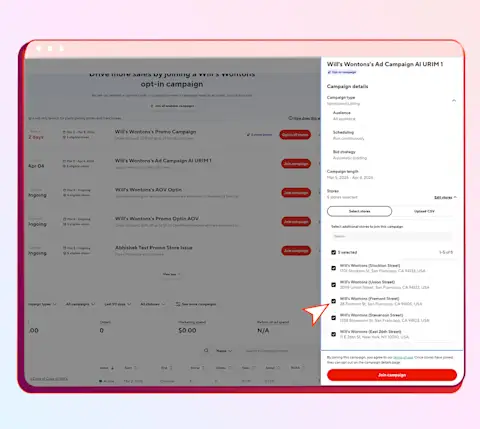This screenshot has width=480, height=429.
Task: Open the Campaign types filter dropdown
Action: click(42, 304)
